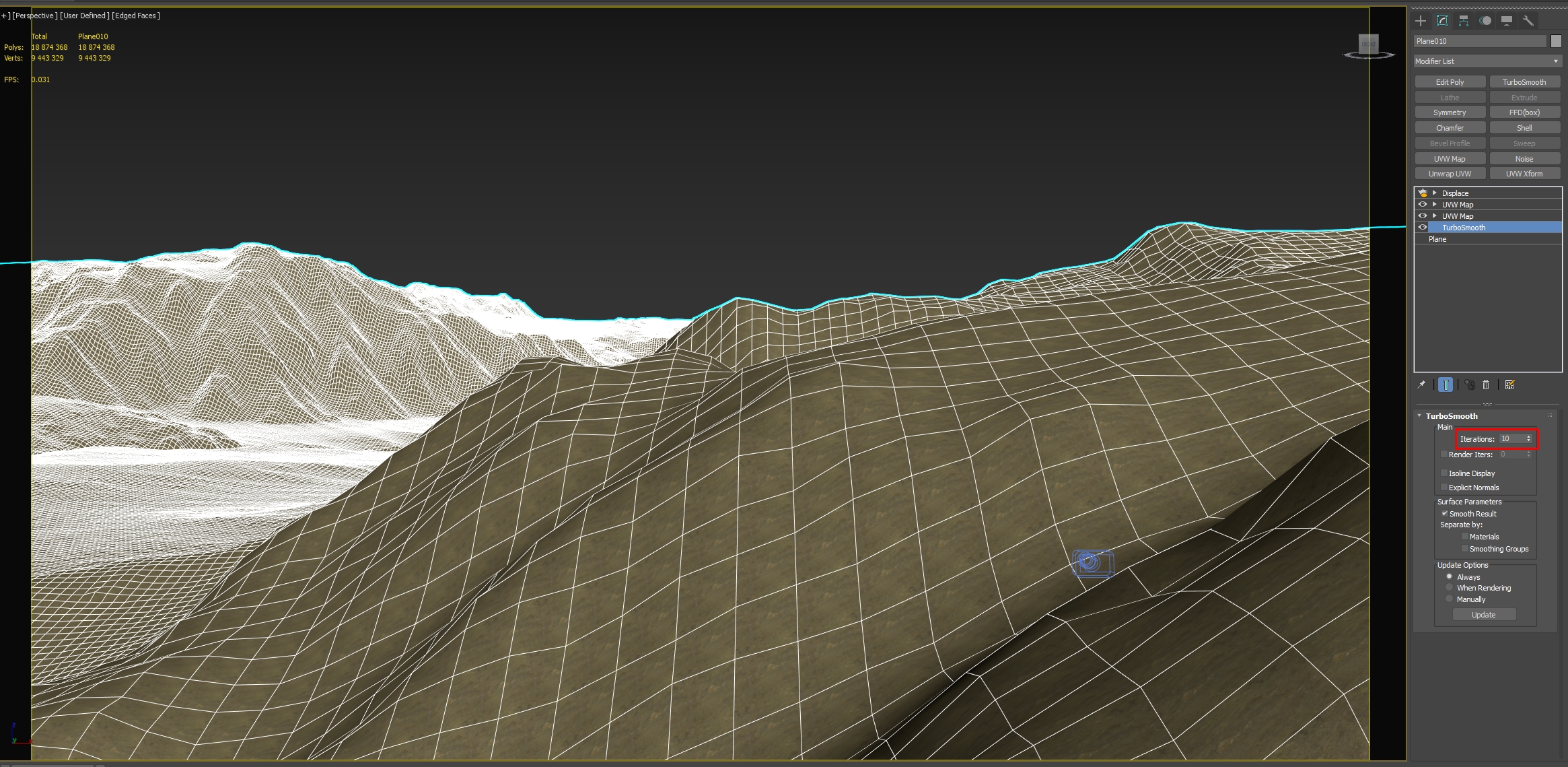Open the Perspective viewport label menu
The width and height of the screenshot is (1568, 767).
click(x=34, y=15)
